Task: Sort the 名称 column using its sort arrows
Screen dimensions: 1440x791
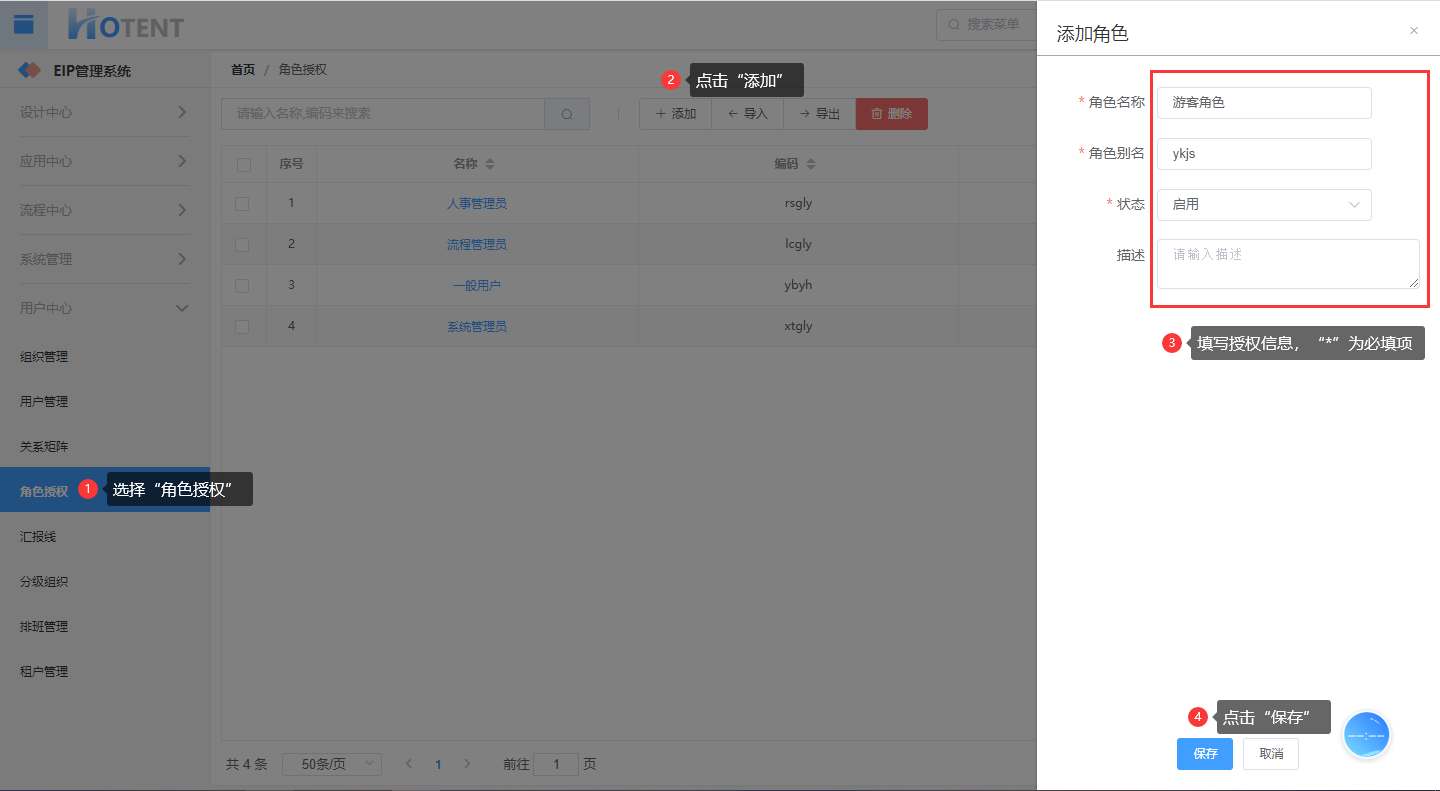Action: (490, 164)
